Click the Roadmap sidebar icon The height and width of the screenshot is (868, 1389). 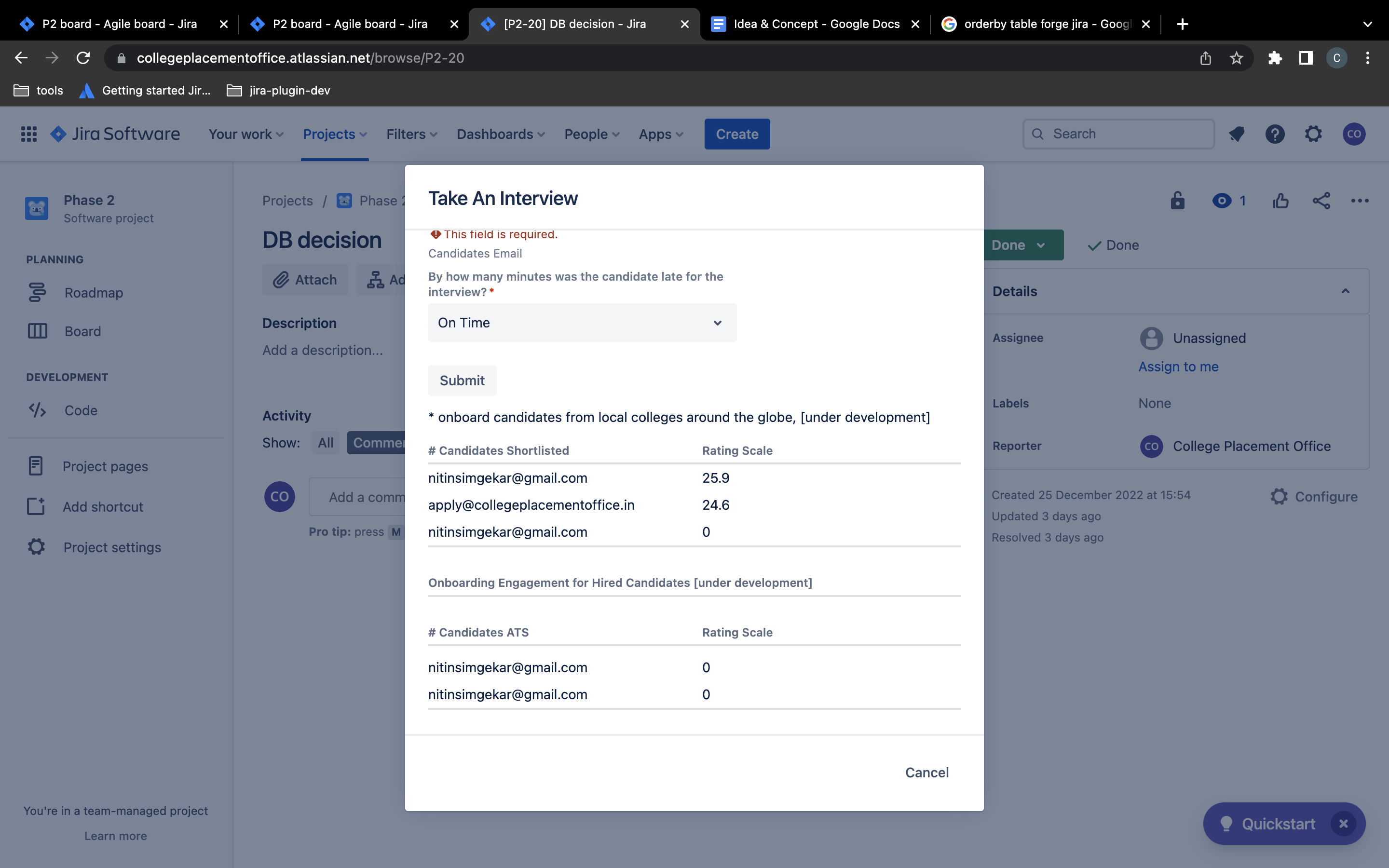pos(37,292)
